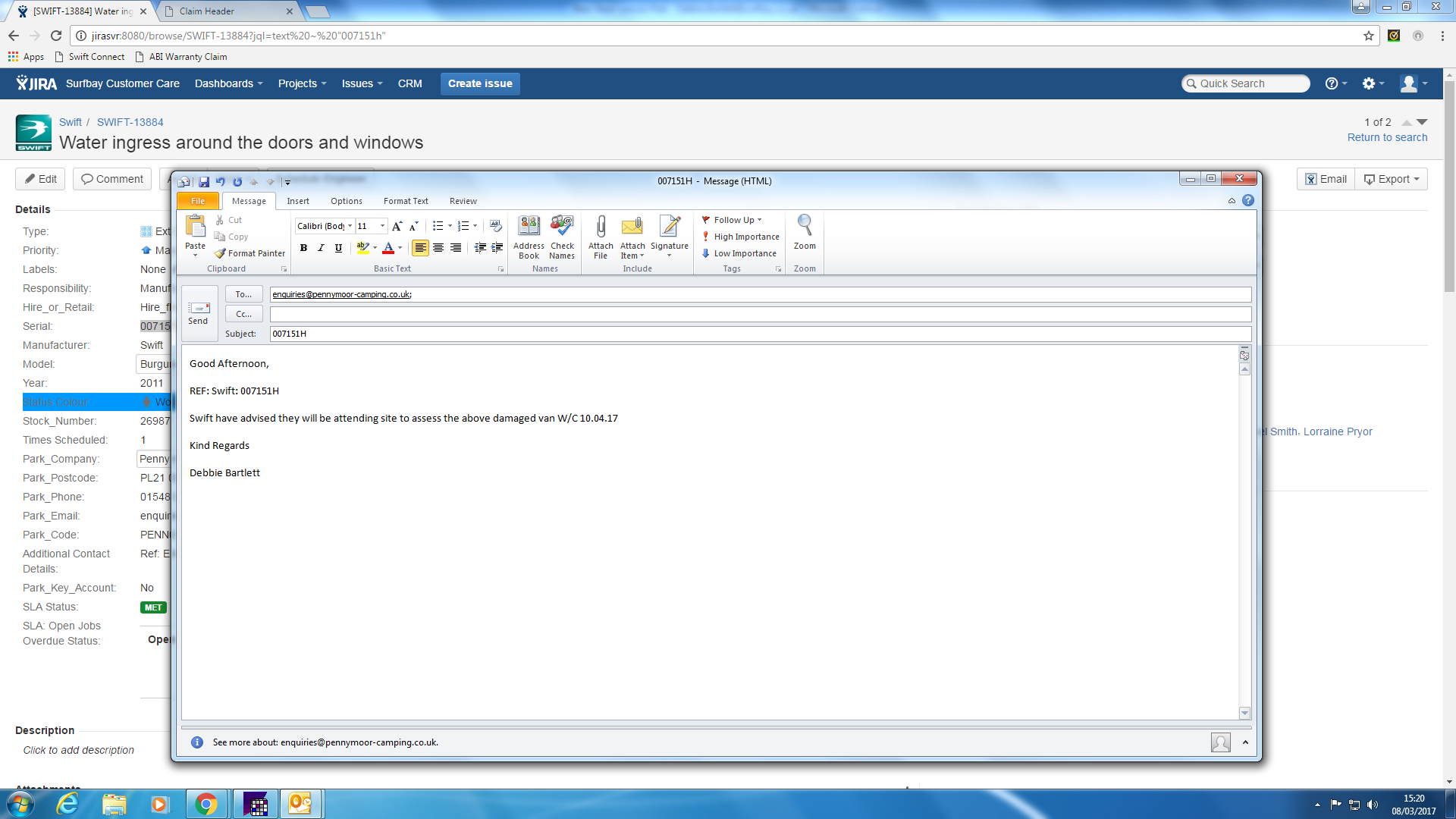Mark the message as High Importance

point(741,237)
